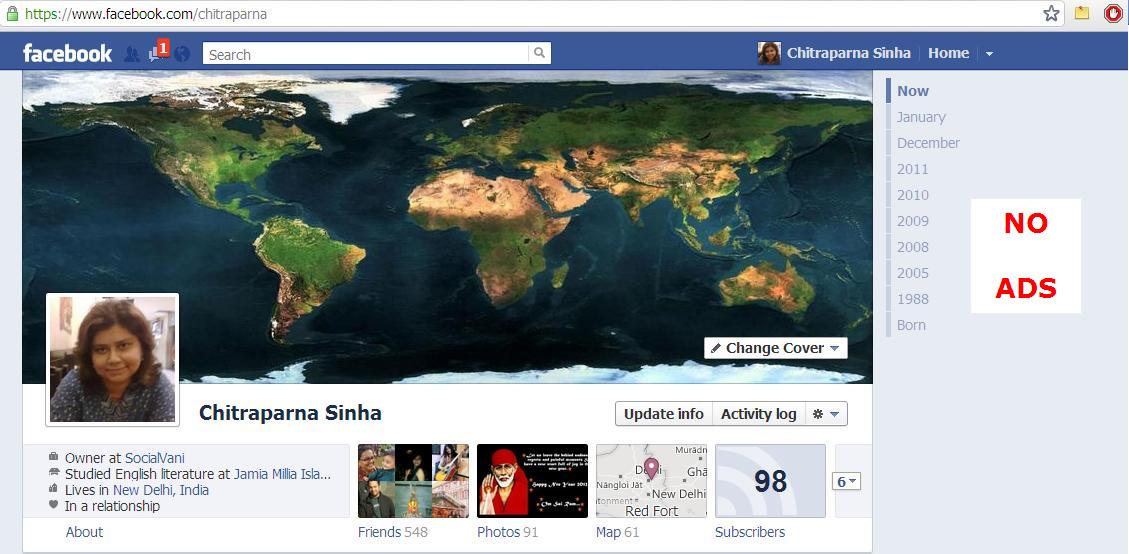Viewport: 1129px width, 554px height.
Task: Open Photos 91 link
Action: [508, 532]
